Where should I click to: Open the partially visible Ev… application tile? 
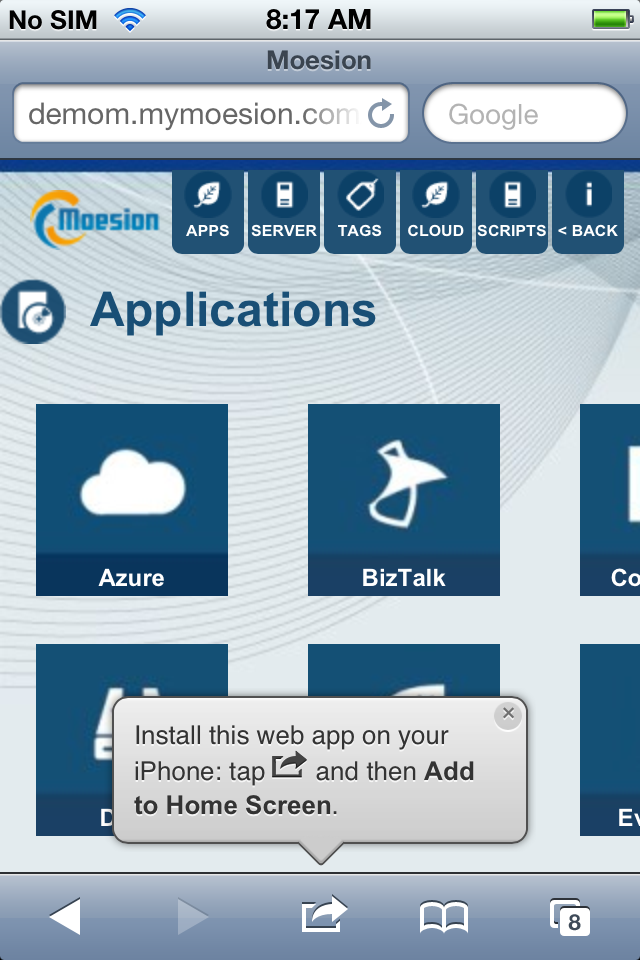610,740
